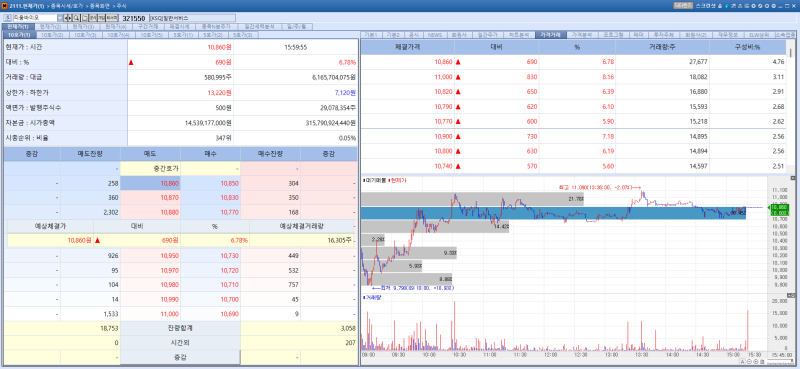This screenshot has height=369, width=800.
Task: Switch to the 현재가(3) tab
Action: [x=83, y=26]
